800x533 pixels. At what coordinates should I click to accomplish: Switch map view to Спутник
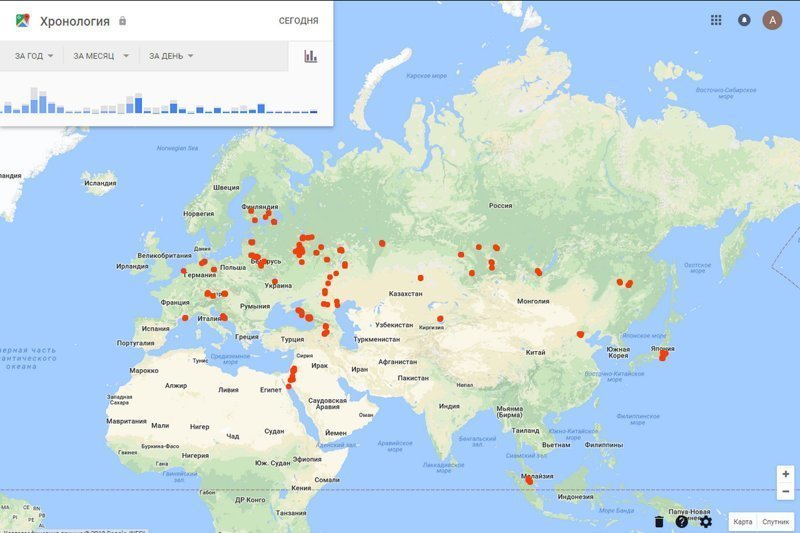point(775,521)
